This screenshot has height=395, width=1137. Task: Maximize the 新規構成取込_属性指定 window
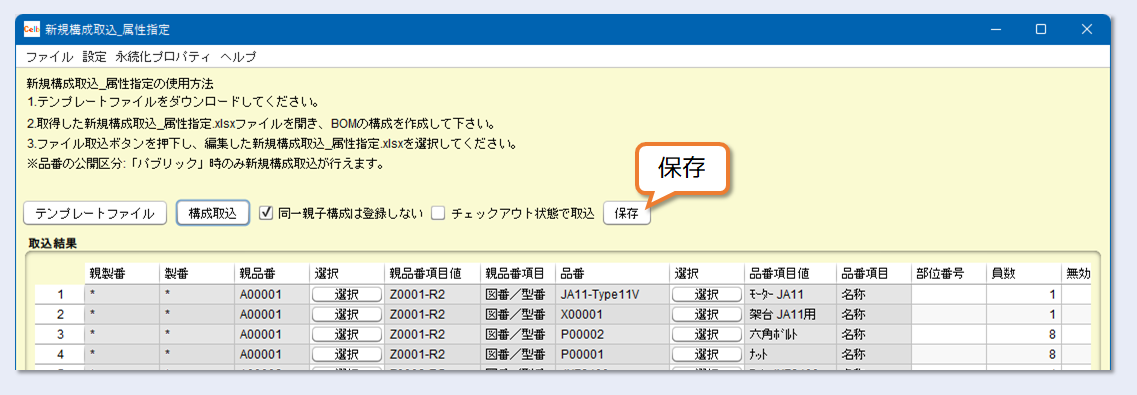pyautogui.click(x=1041, y=29)
